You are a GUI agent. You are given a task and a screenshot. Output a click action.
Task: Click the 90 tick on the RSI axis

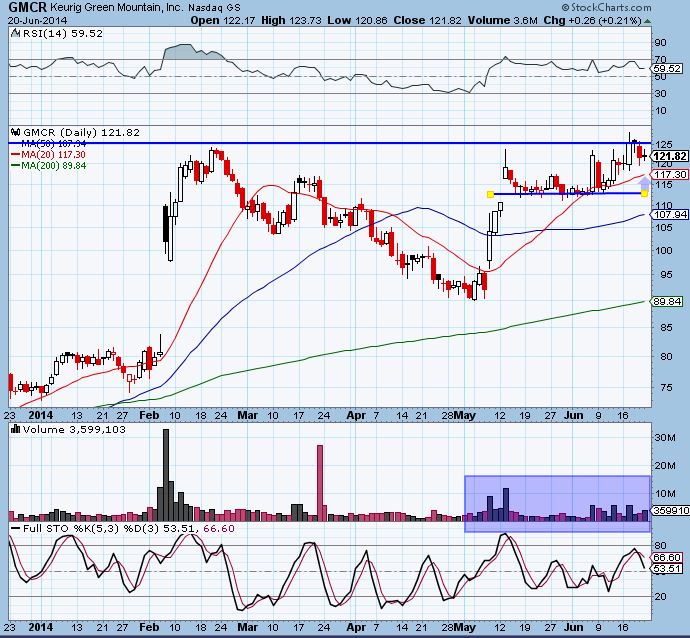pyautogui.click(x=661, y=43)
